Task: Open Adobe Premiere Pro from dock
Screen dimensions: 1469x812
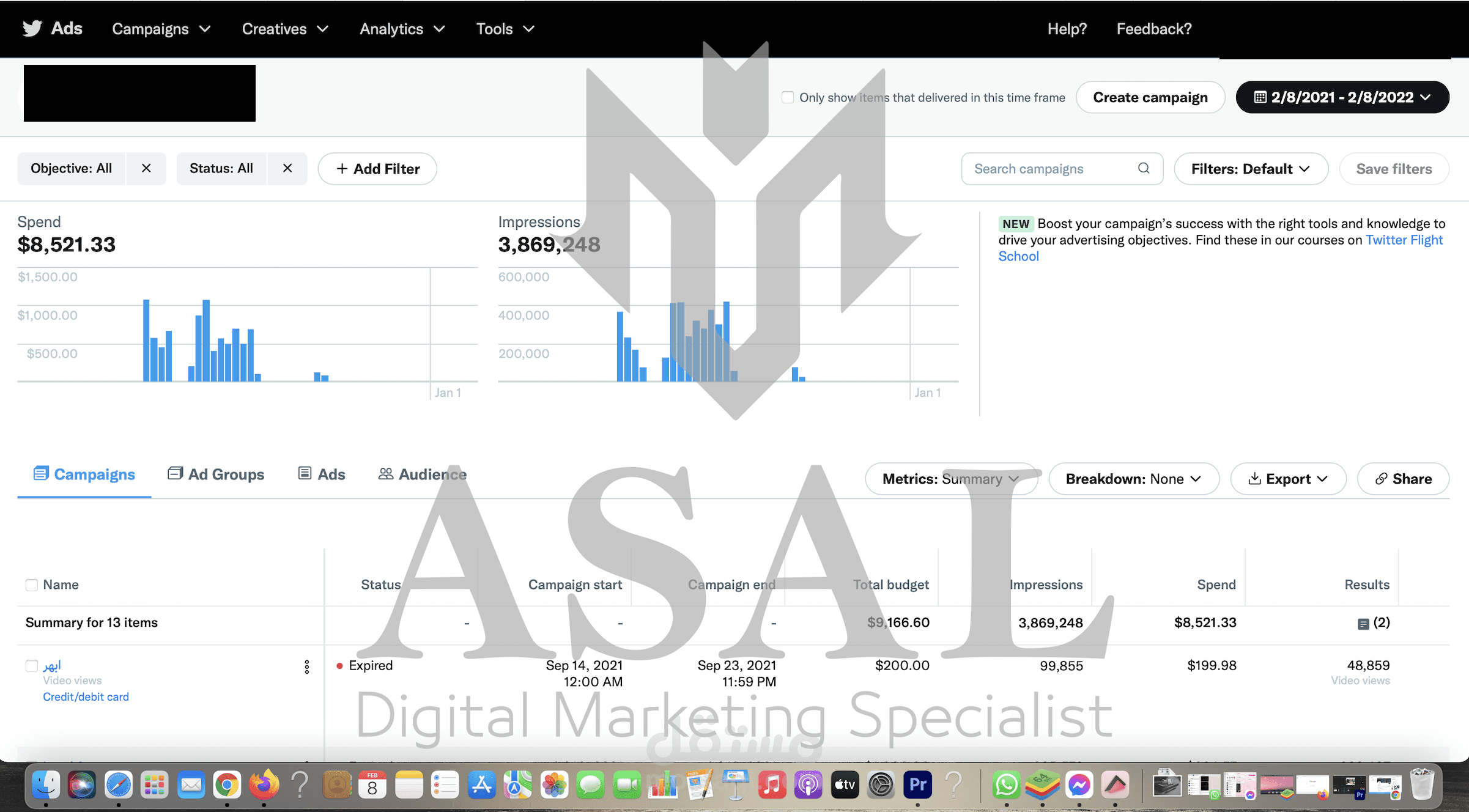Action: pos(917,784)
